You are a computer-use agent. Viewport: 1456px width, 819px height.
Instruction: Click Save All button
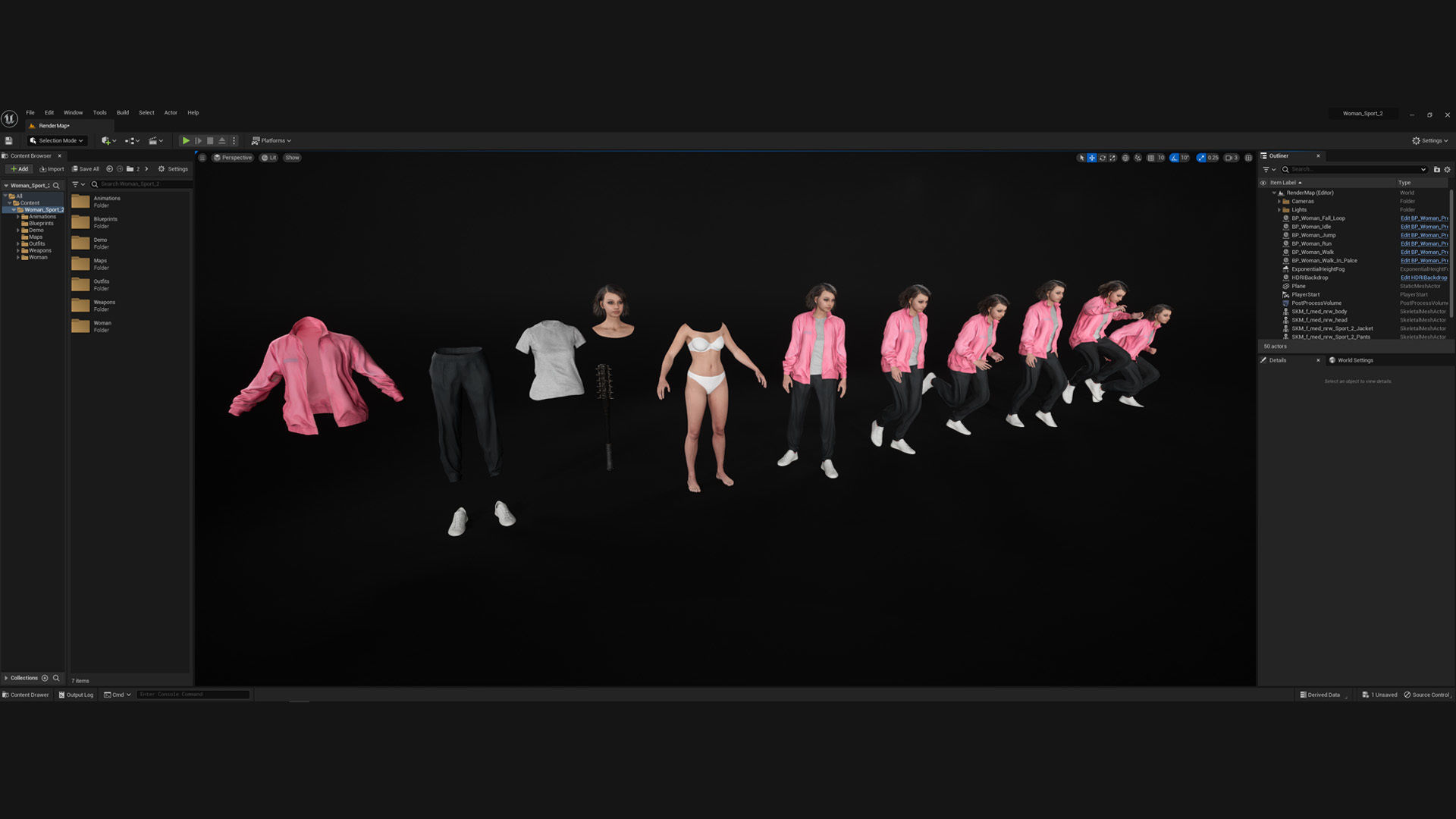pos(86,169)
